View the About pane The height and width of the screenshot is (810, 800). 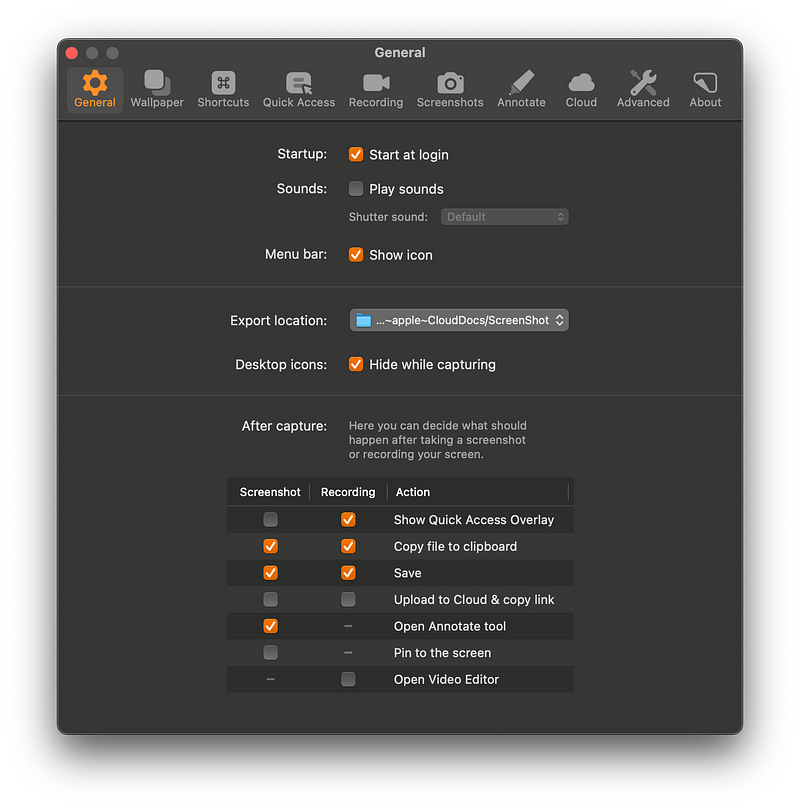click(705, 88)
